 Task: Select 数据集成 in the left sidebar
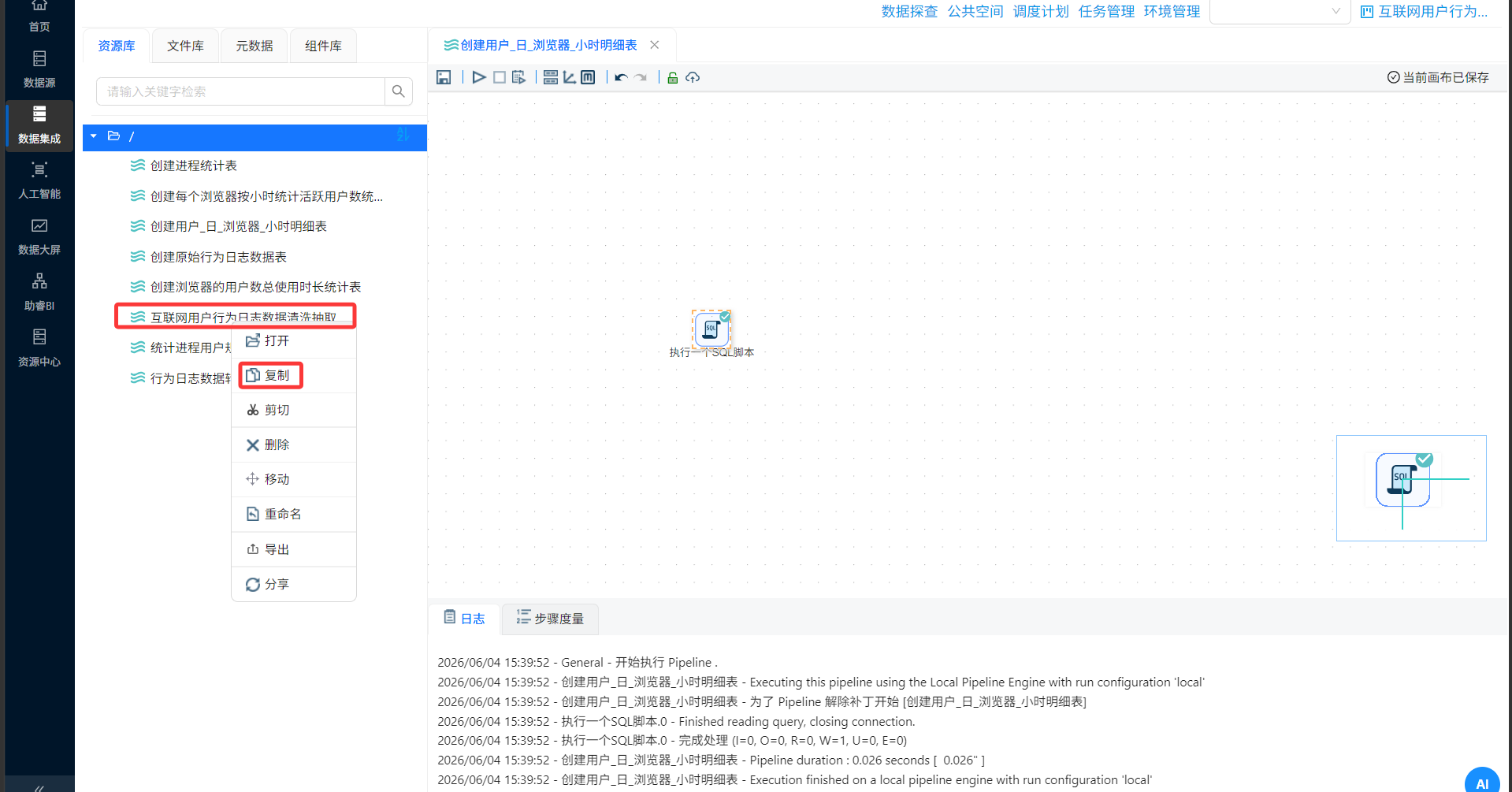click(39, 125)
